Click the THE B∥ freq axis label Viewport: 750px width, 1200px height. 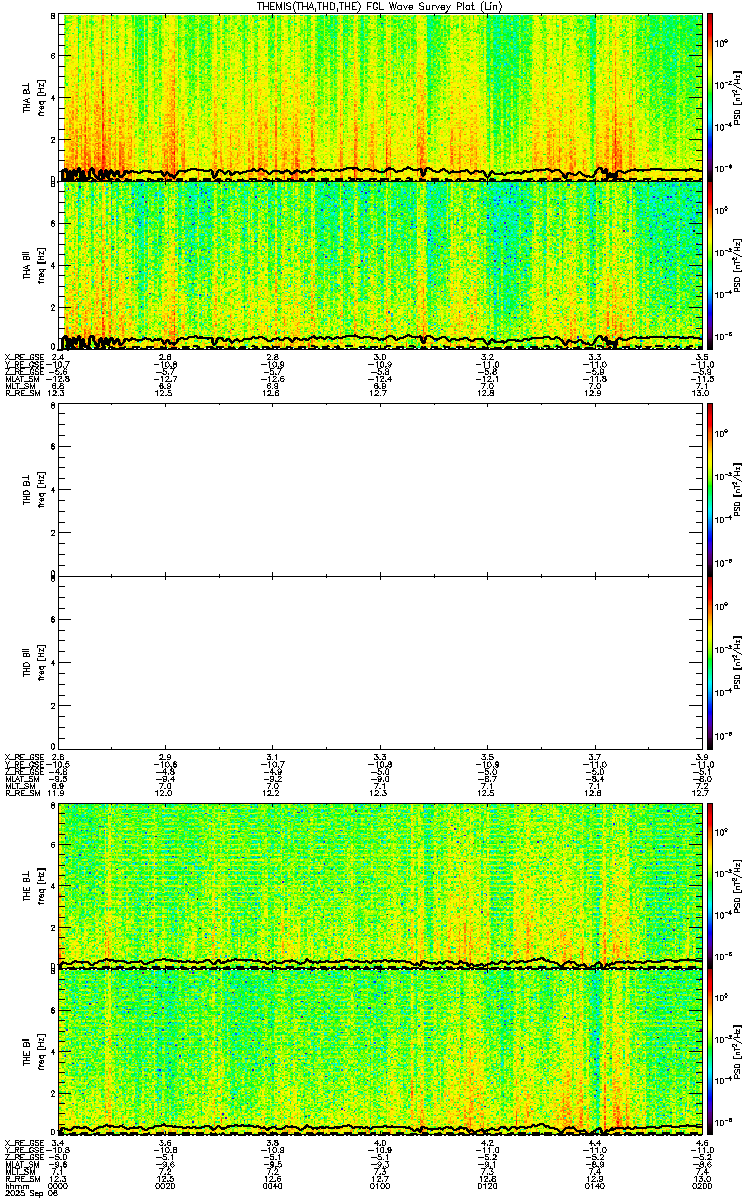[x=40, y=1053]
